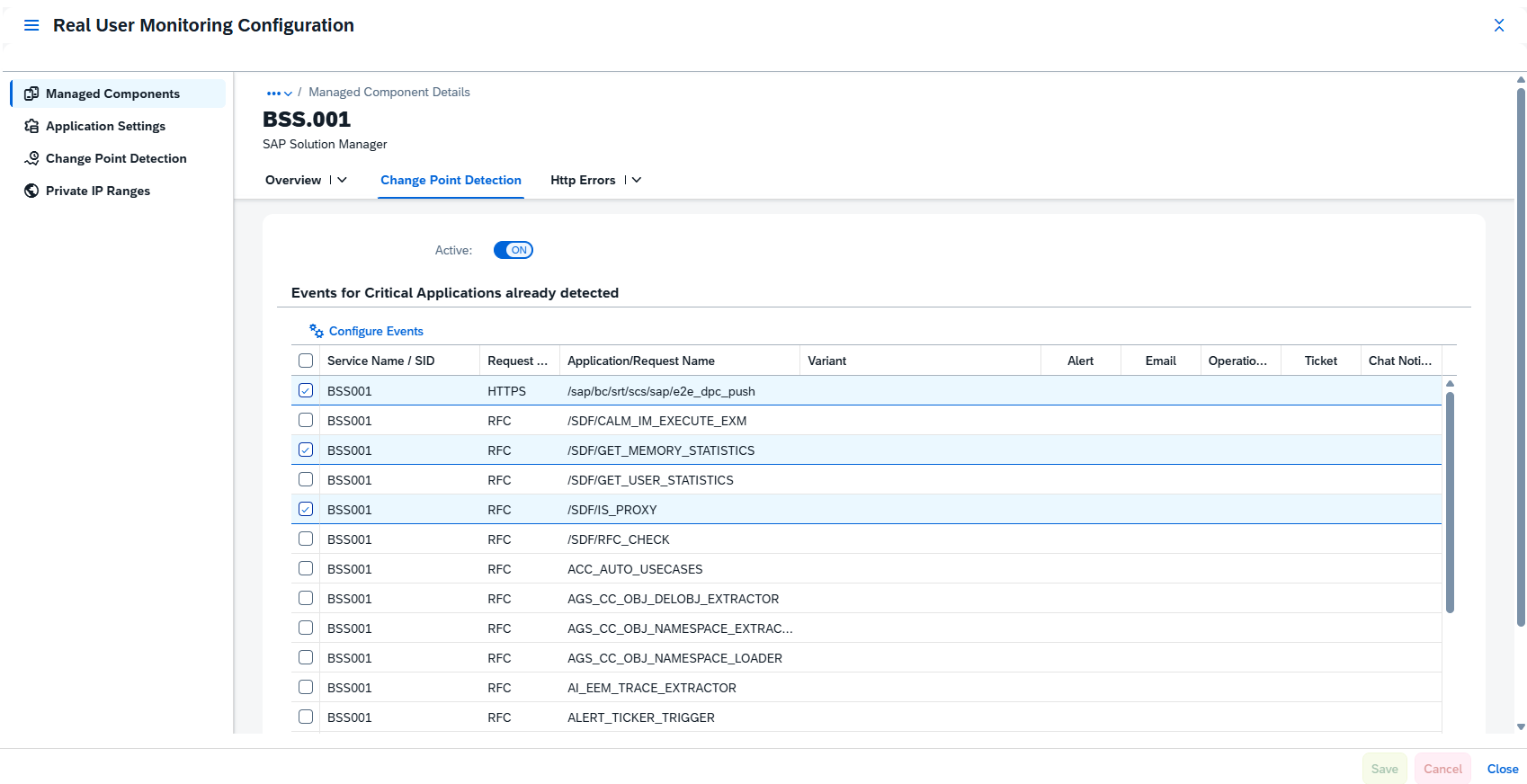1527x784 pixels.
Task: Click the Application Settings sidebar icon
Action: point(31,126)
